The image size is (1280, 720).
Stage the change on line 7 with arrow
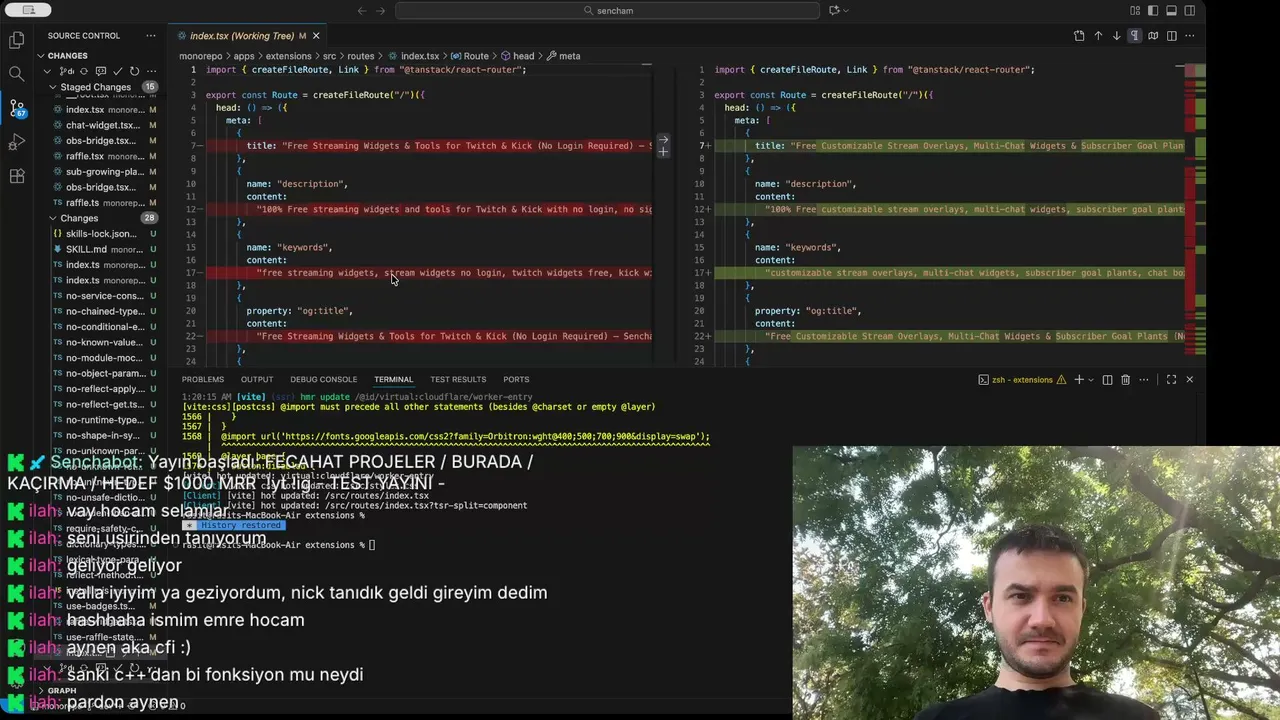(663, 140)
